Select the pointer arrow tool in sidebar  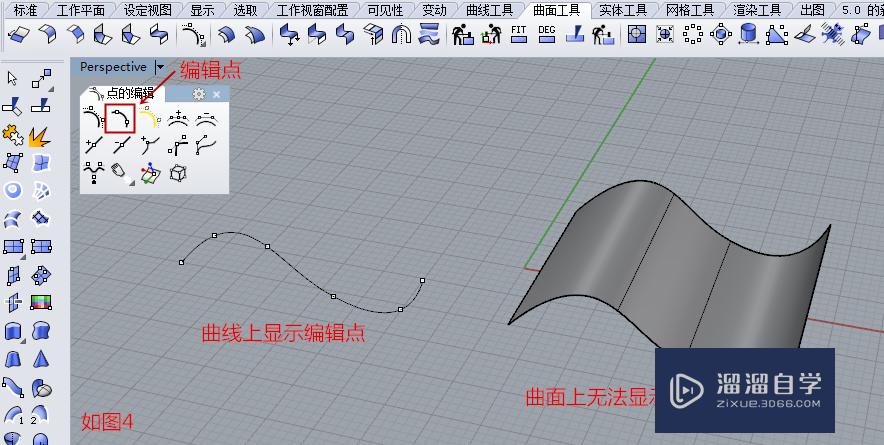(x=12, y=78)
